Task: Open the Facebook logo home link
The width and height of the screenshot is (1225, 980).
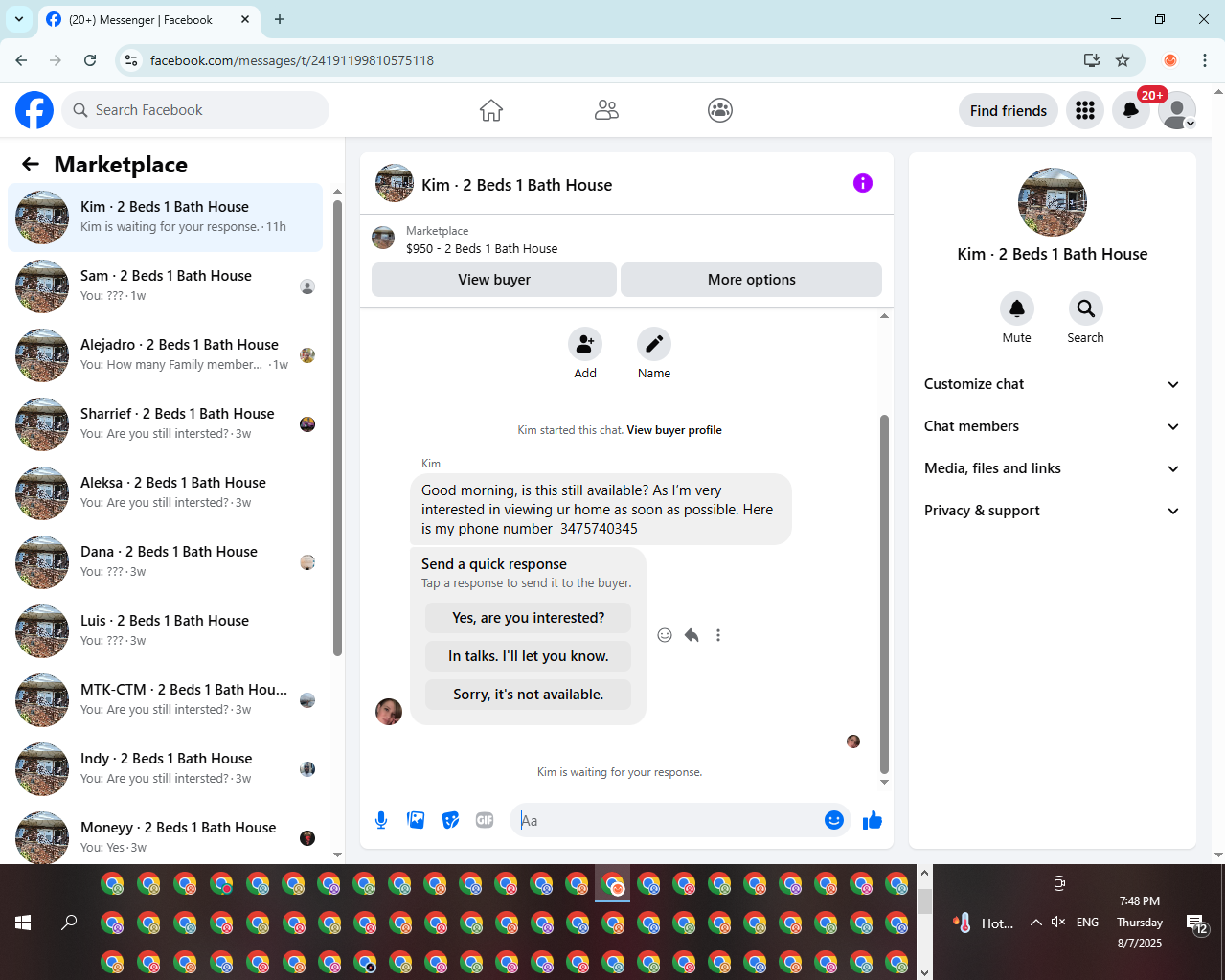Action: click(34, 110)
